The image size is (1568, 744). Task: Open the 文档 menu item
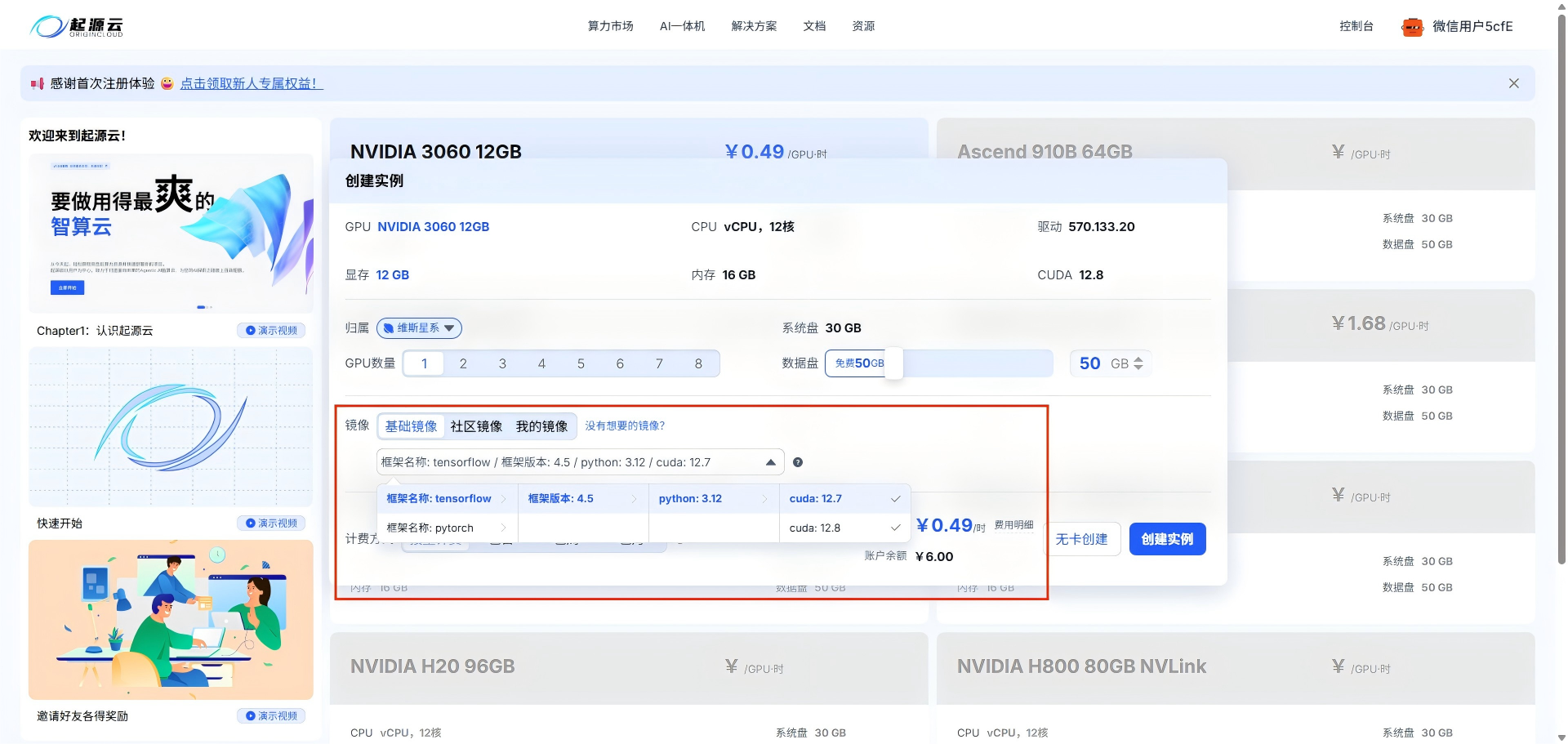(x=814, y=25)
